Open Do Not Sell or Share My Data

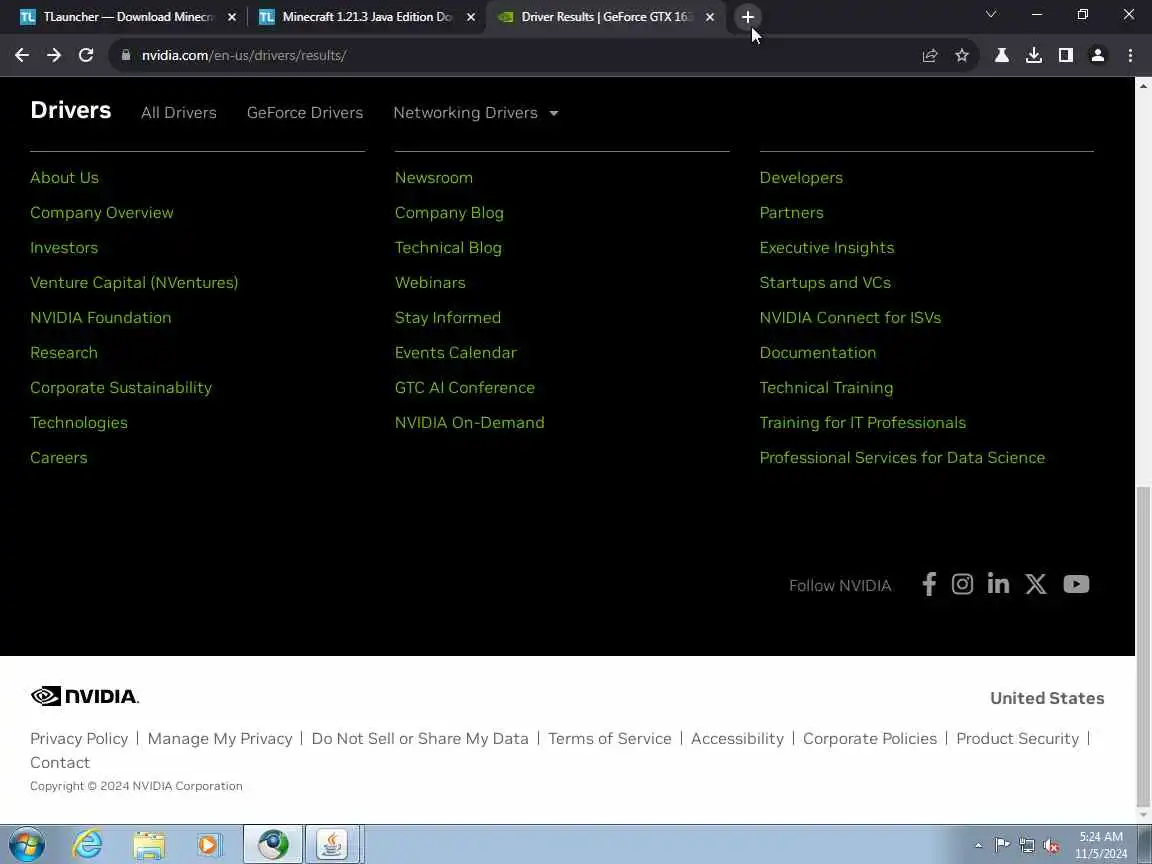click(420, 738)
